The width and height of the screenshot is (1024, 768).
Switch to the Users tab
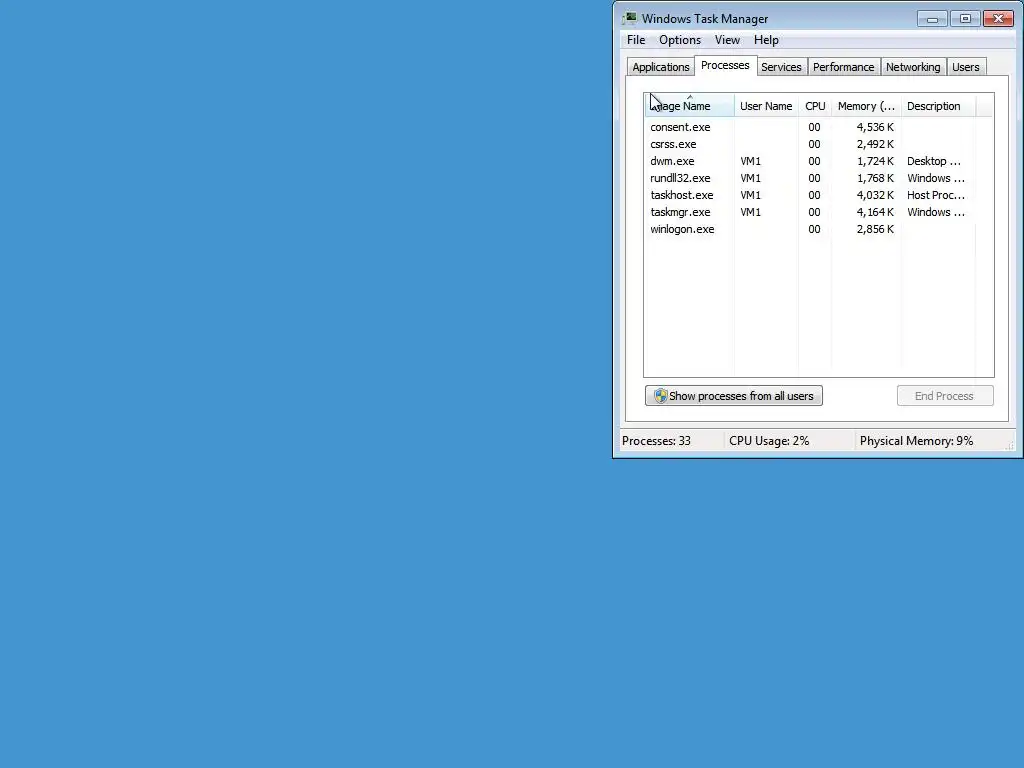[x=965, y=67]
